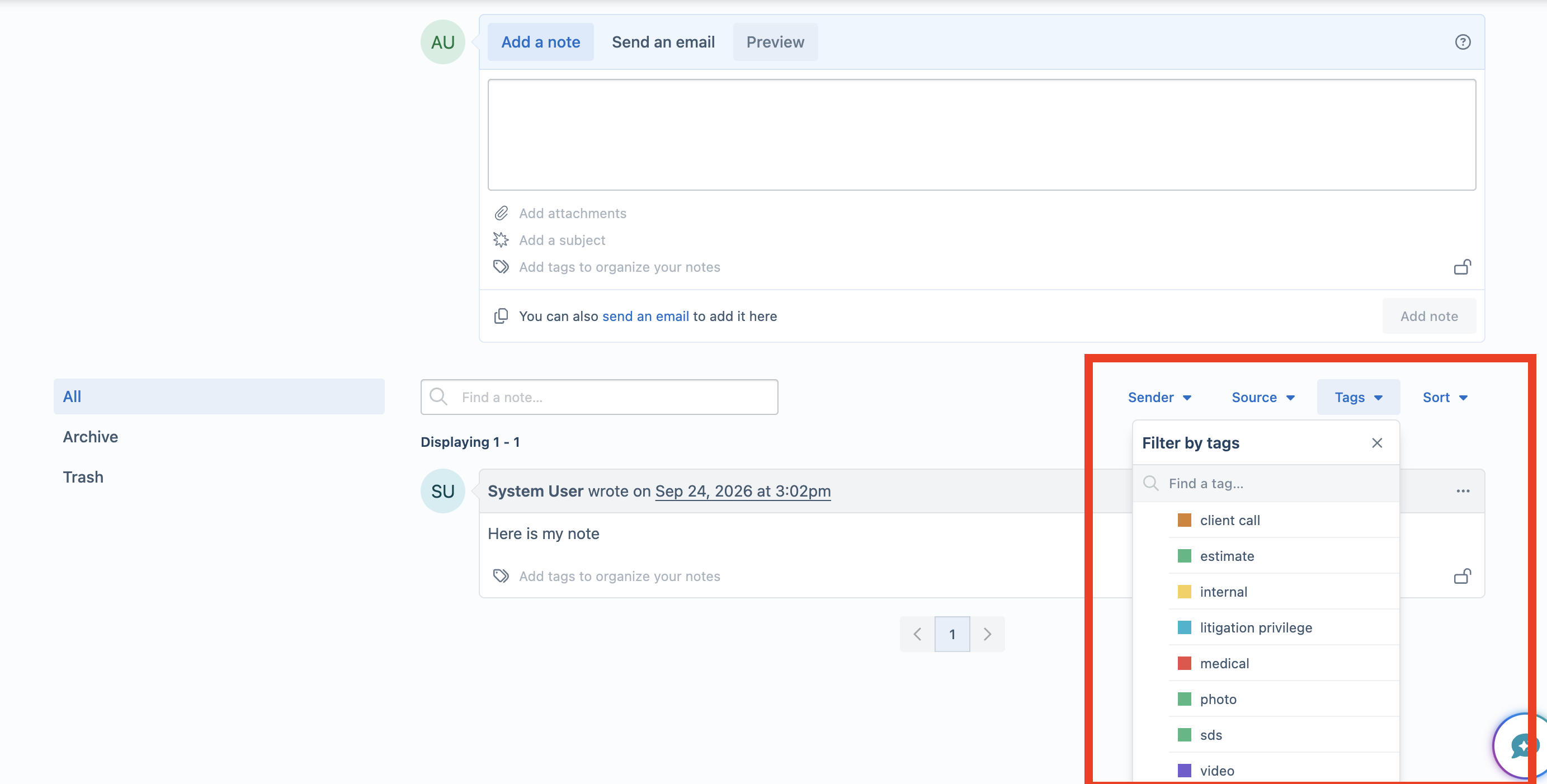Close the Filter by tags panel
This screenshot has height=784, width=1547.
[x=1377, y=443]
